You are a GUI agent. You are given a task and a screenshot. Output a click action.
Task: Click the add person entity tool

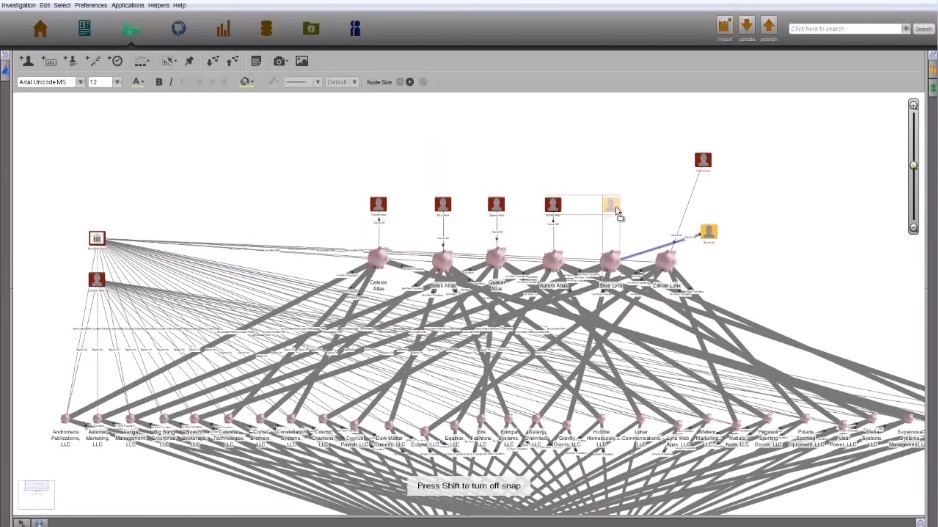point(26,60)
